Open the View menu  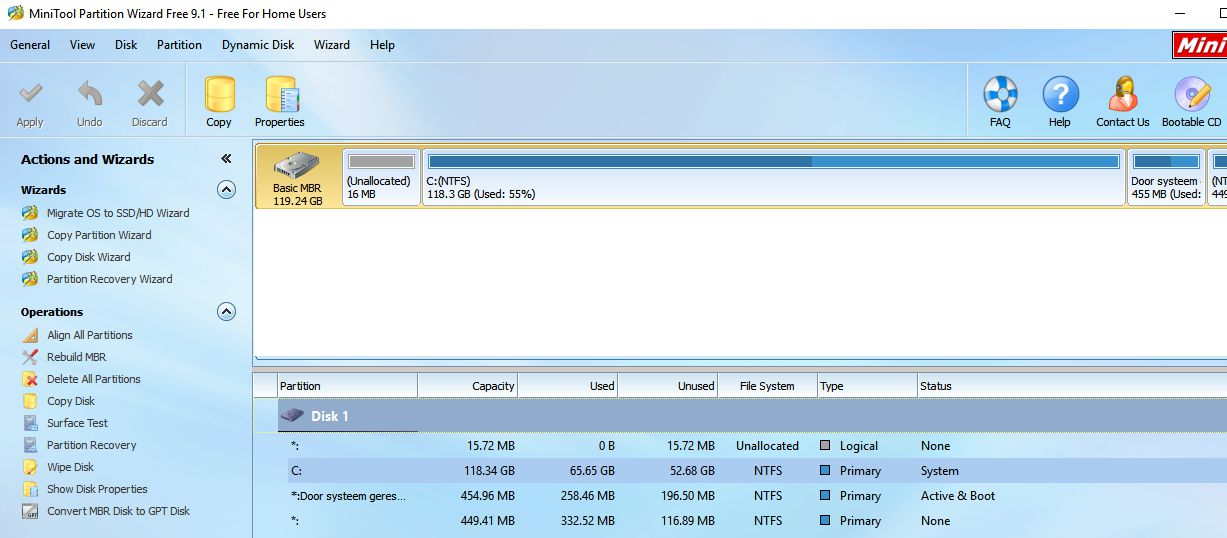pyautogui.click(x=83, y=45)
